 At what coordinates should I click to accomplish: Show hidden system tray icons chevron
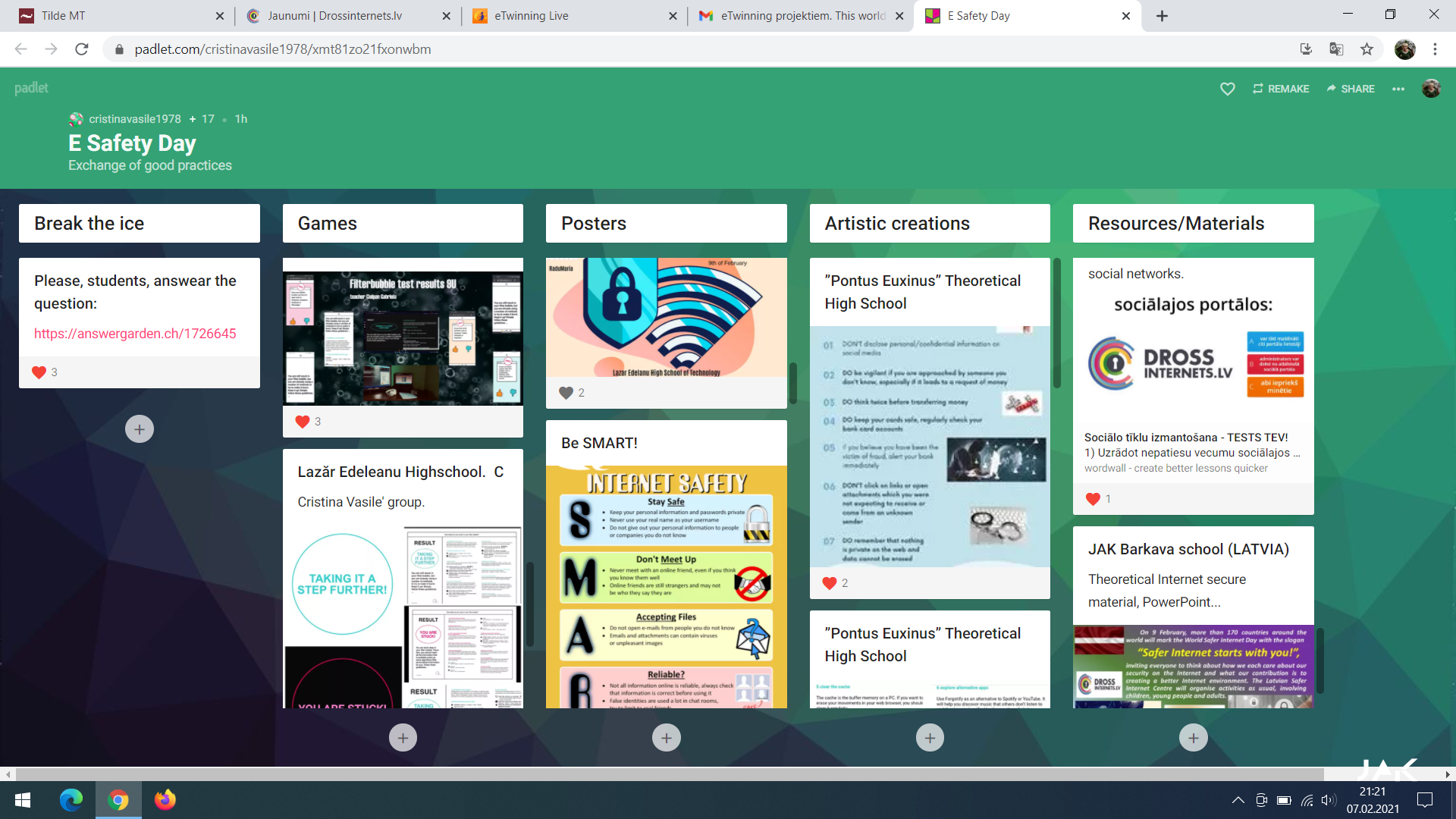click(x=1238, y=800)
